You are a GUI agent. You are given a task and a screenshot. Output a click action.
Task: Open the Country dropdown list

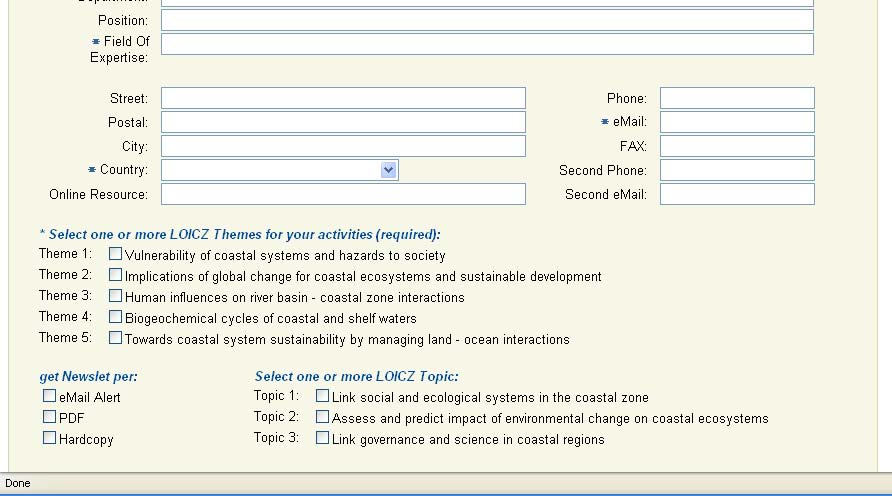click(x=389, y=170)
